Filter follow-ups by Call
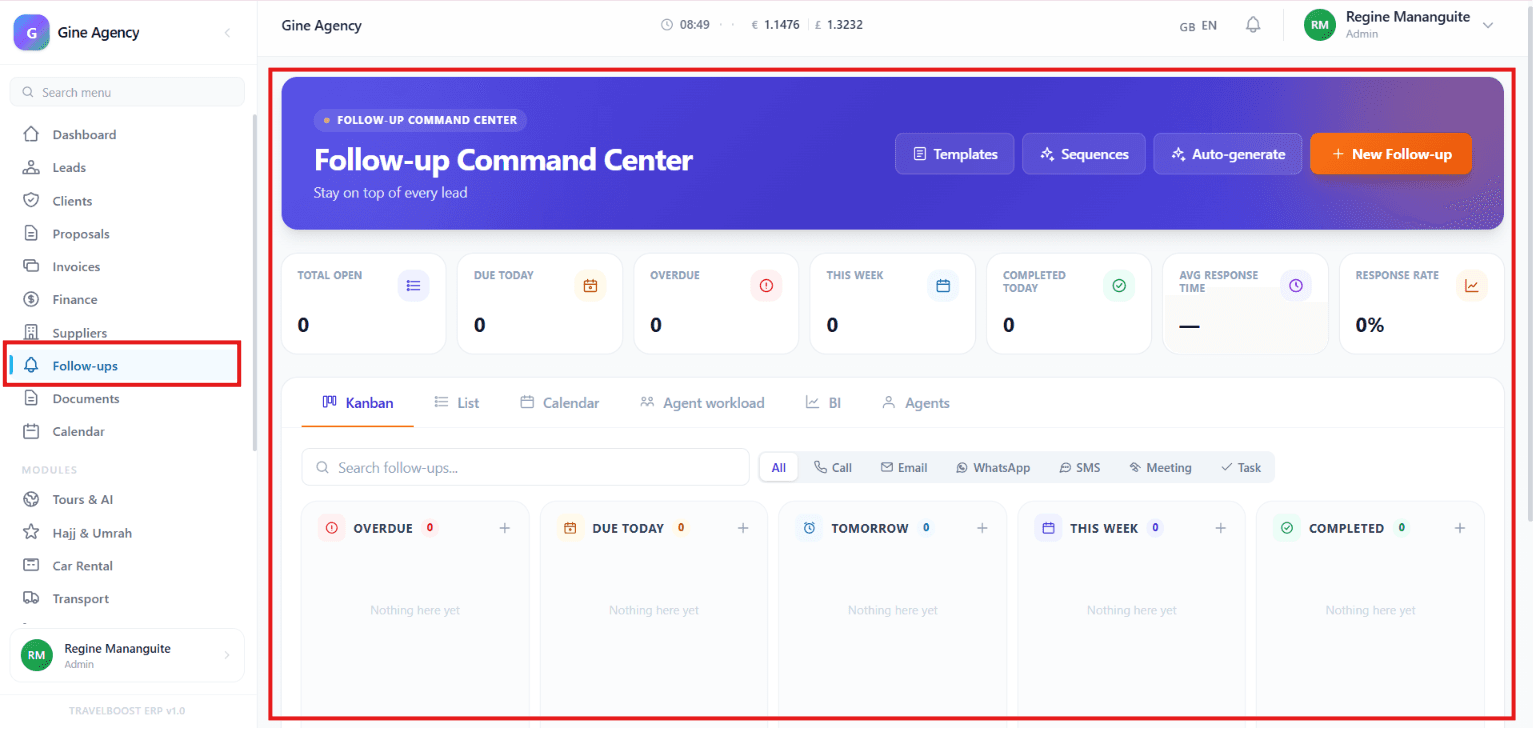 (833, 467)
